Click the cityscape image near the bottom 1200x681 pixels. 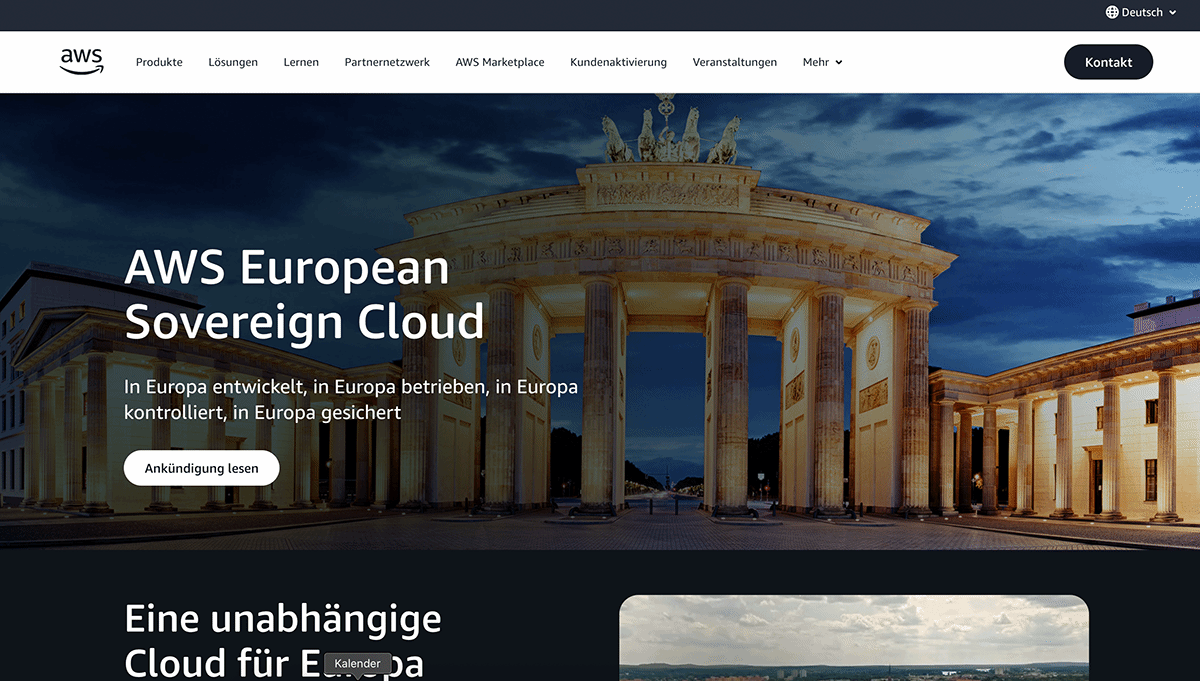[854, 638]
